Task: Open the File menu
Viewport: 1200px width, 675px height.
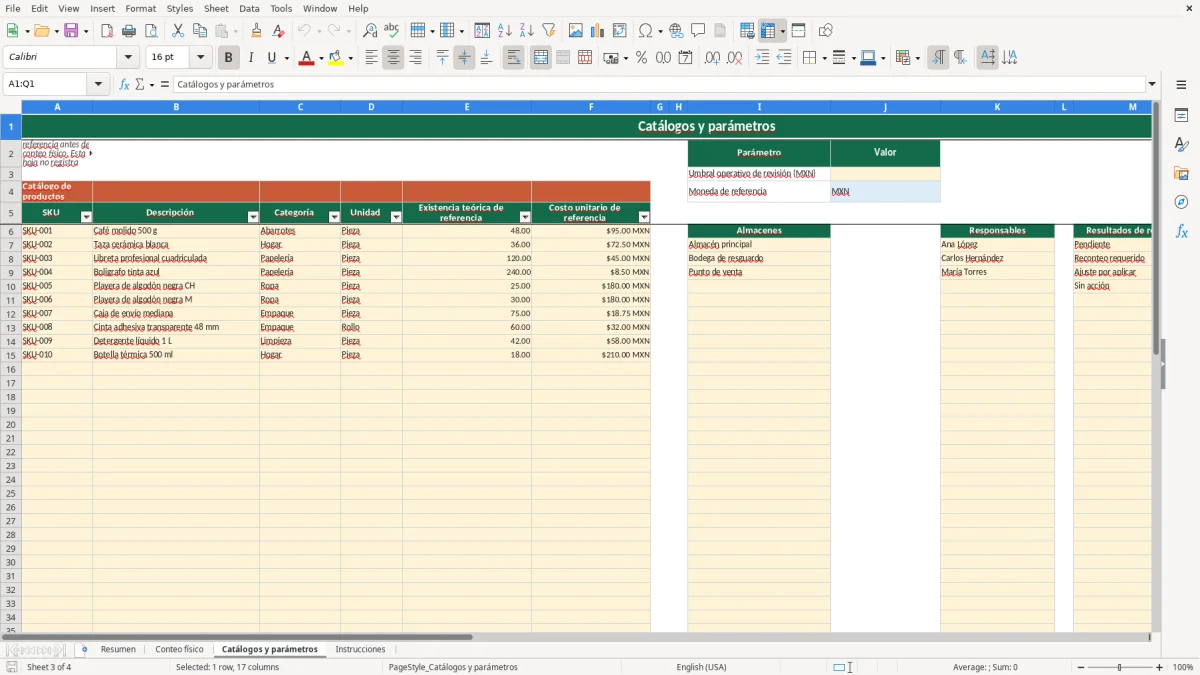Action: [x=13, y=8]
